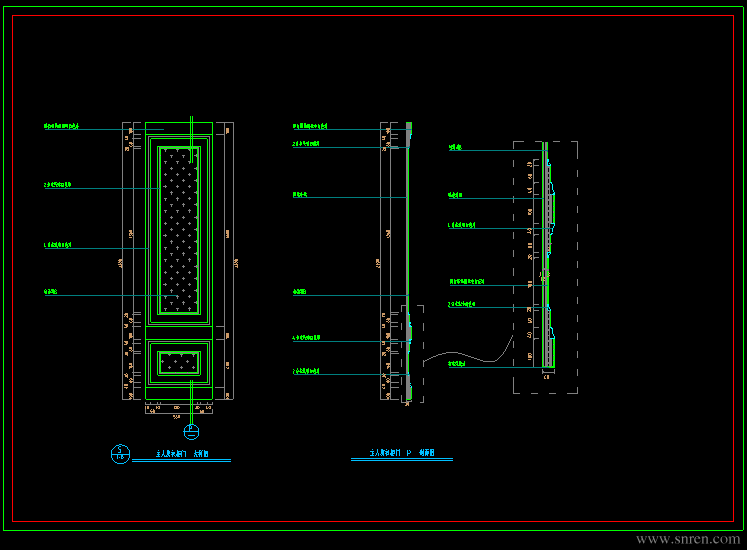
Task: Pick the bottom annotation label of section view
Action: (306, 371)
